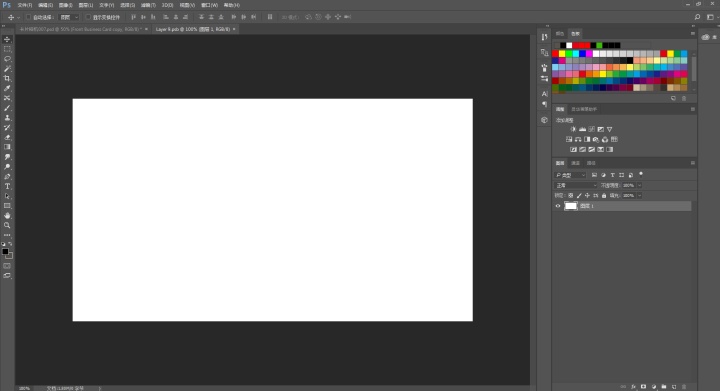Select the Rectangle shape tool
The image size is (720, 391).
click(7, 206)
